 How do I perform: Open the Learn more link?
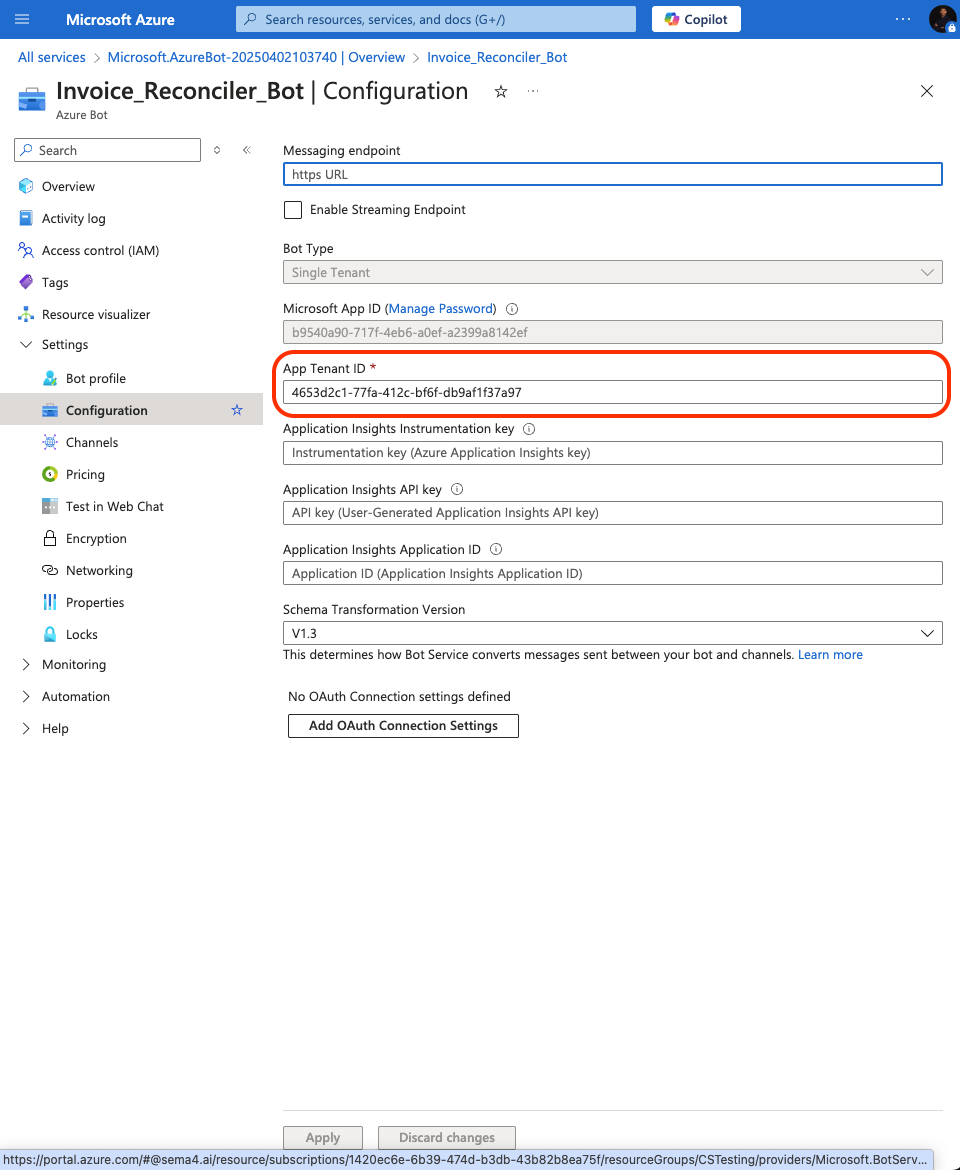click(x=830, y=654)
